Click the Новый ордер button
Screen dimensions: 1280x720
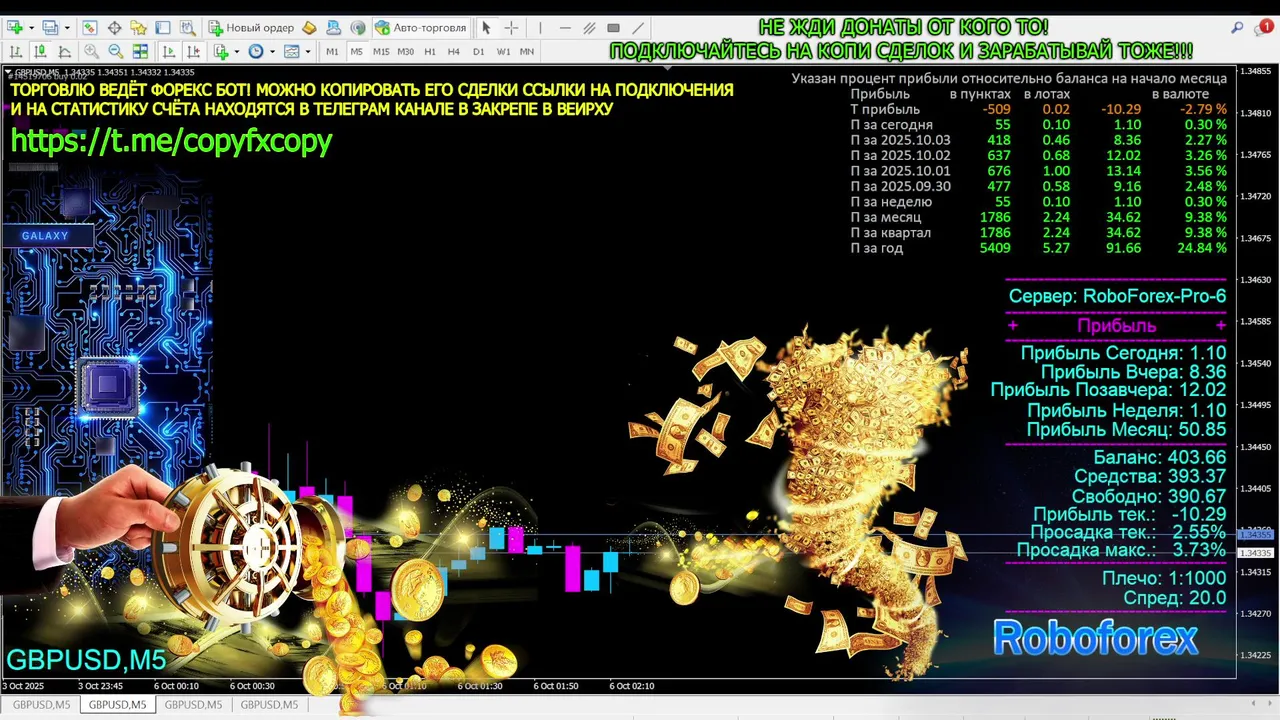pos(250,28)
